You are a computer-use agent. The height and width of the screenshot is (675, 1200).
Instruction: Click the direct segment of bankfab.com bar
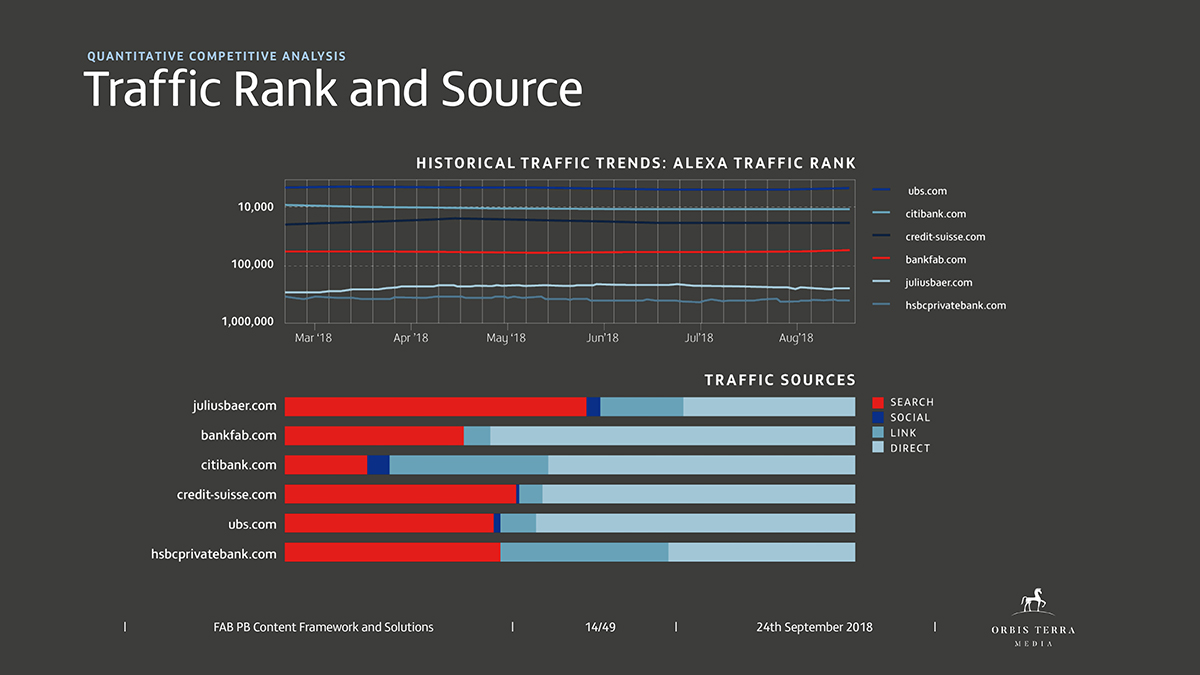click(672, 436)
